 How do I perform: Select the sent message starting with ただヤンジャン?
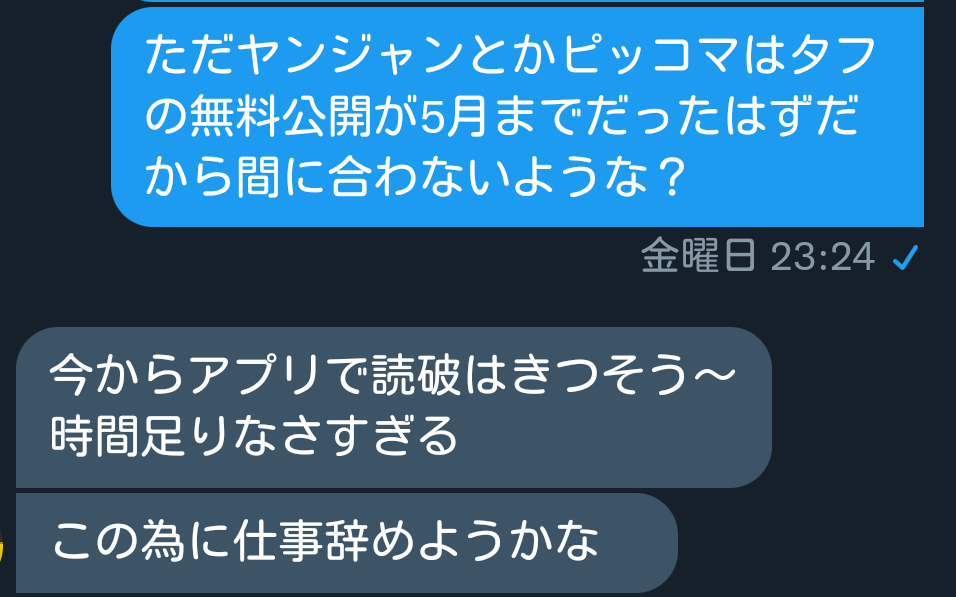518,117
